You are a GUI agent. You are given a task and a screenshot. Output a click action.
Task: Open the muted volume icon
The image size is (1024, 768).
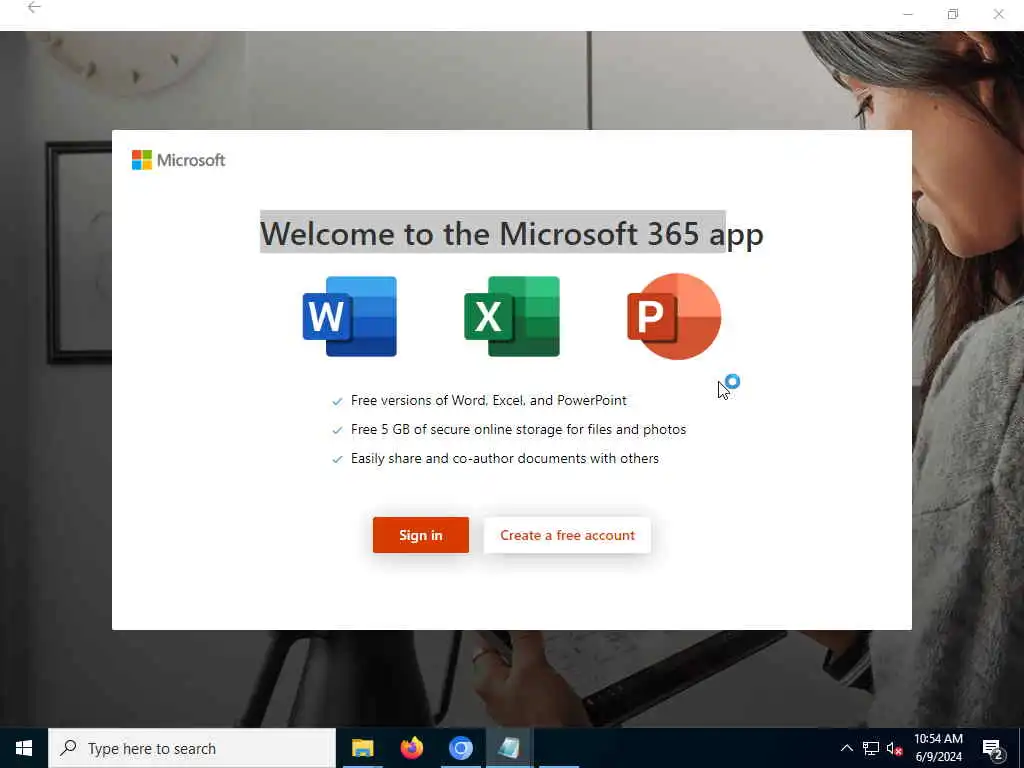895,749
